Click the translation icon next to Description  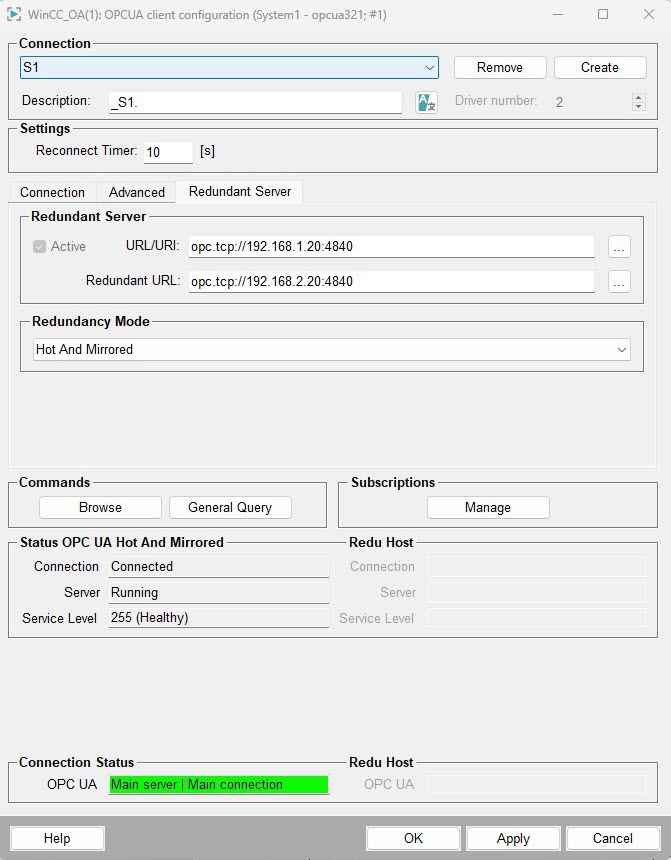pyautogui.click(x=426, y=102)
